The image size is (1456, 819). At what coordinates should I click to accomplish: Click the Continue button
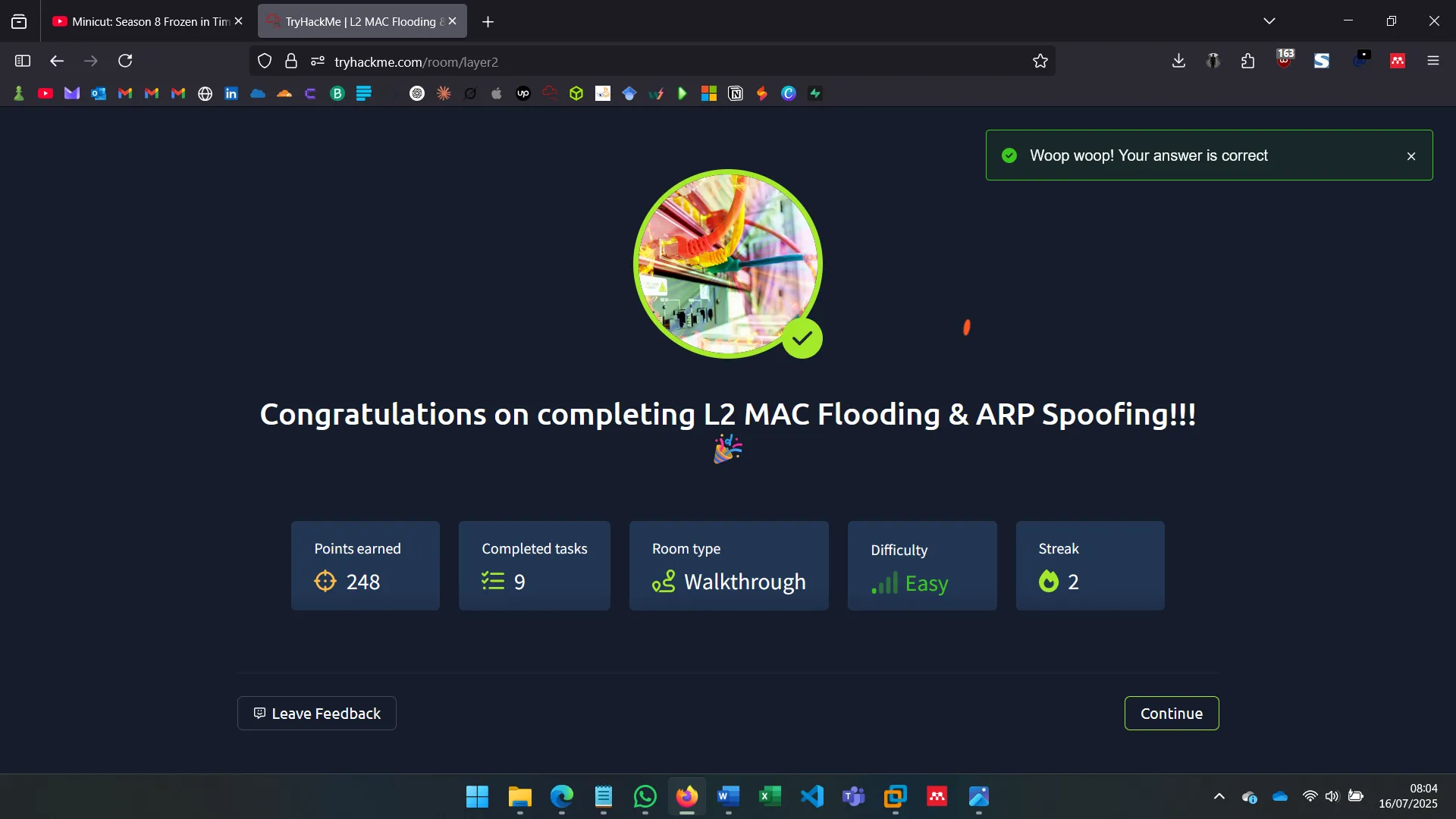(1171, 713)
